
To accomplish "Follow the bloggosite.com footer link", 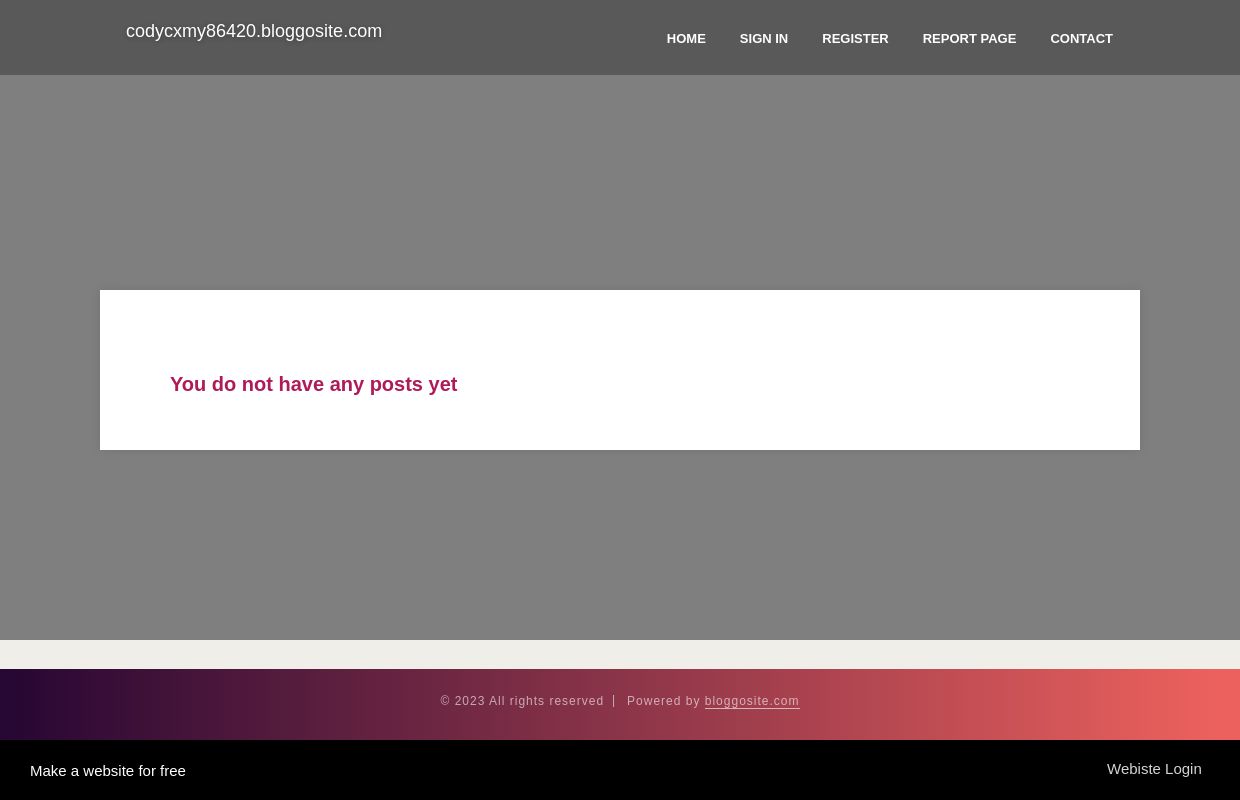I will [751, 701].
